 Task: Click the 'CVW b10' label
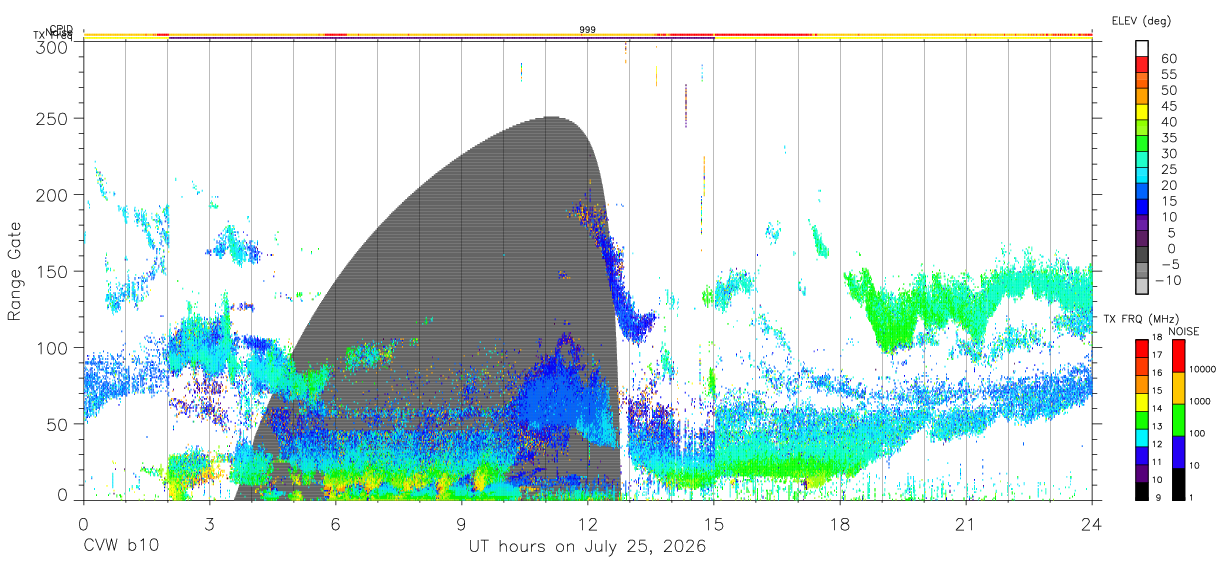120,547
